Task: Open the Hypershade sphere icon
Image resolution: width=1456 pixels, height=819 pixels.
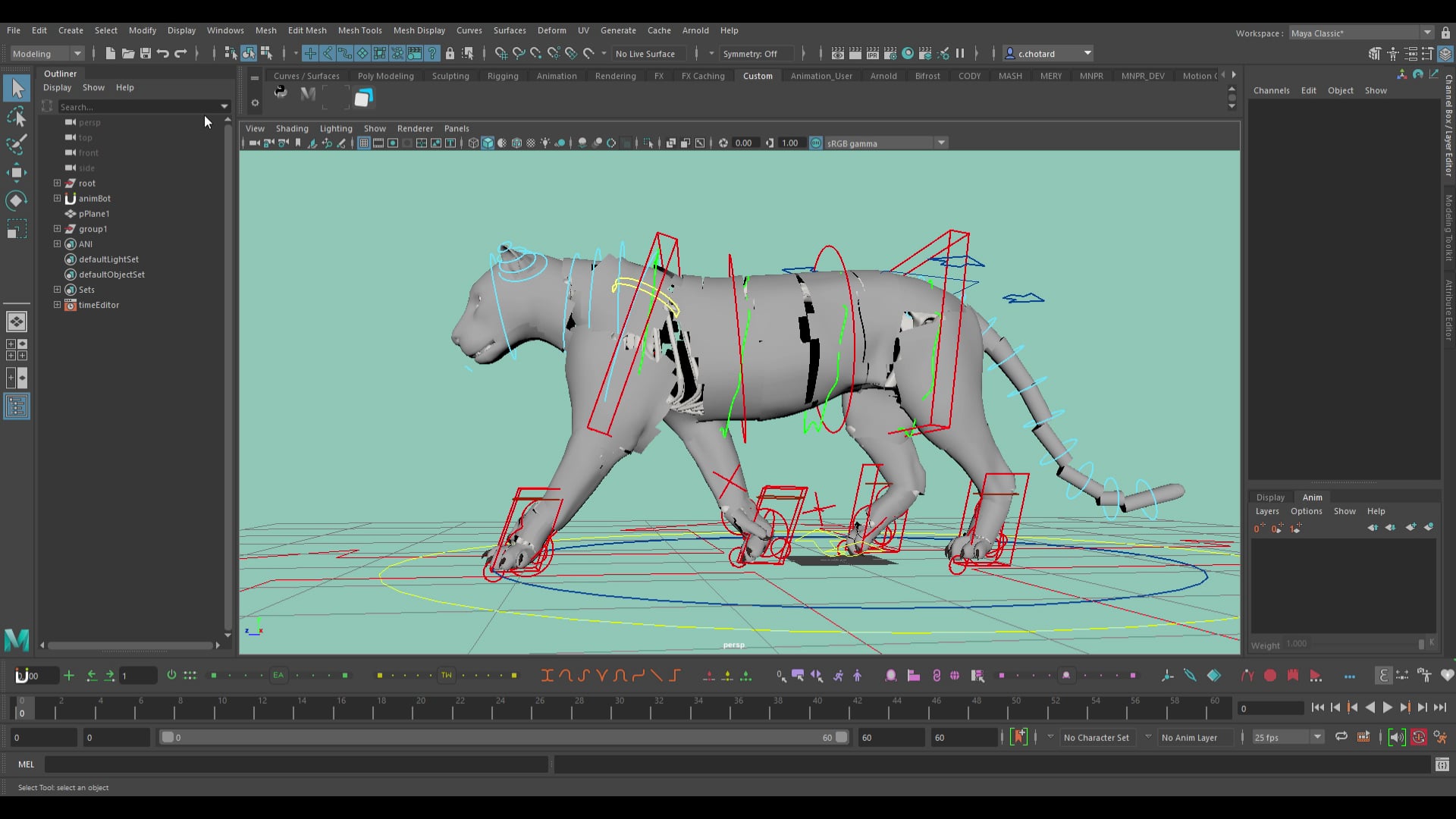Action: (x=908, y=53)
